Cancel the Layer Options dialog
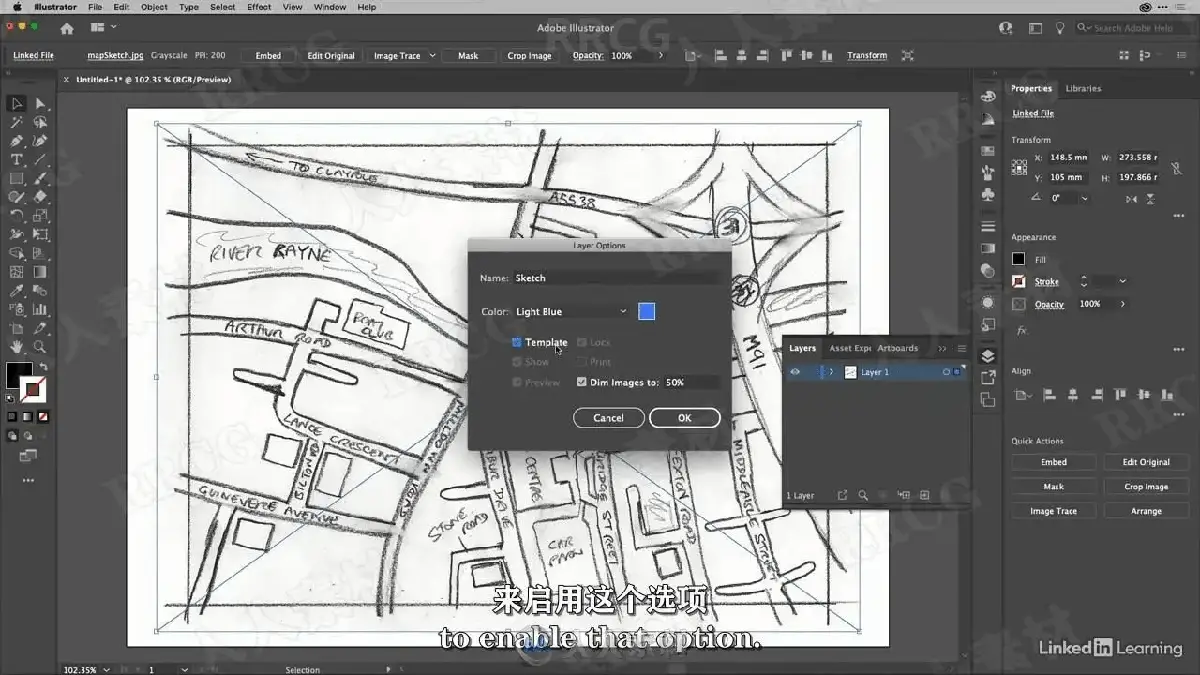This screenshot has height=675, width=1200. tap(608, 418)
